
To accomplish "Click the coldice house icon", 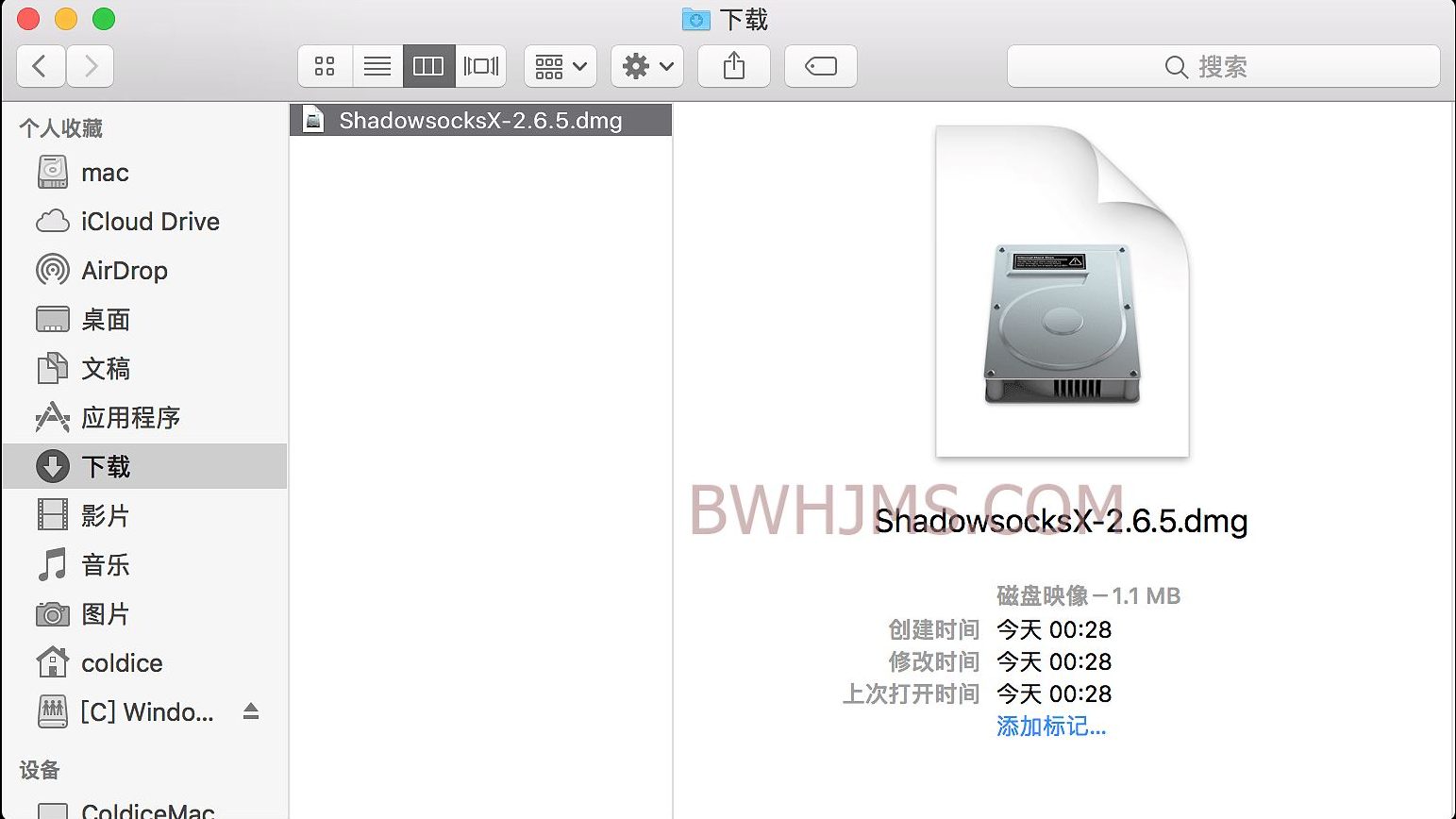I will (x=53, y=662).
